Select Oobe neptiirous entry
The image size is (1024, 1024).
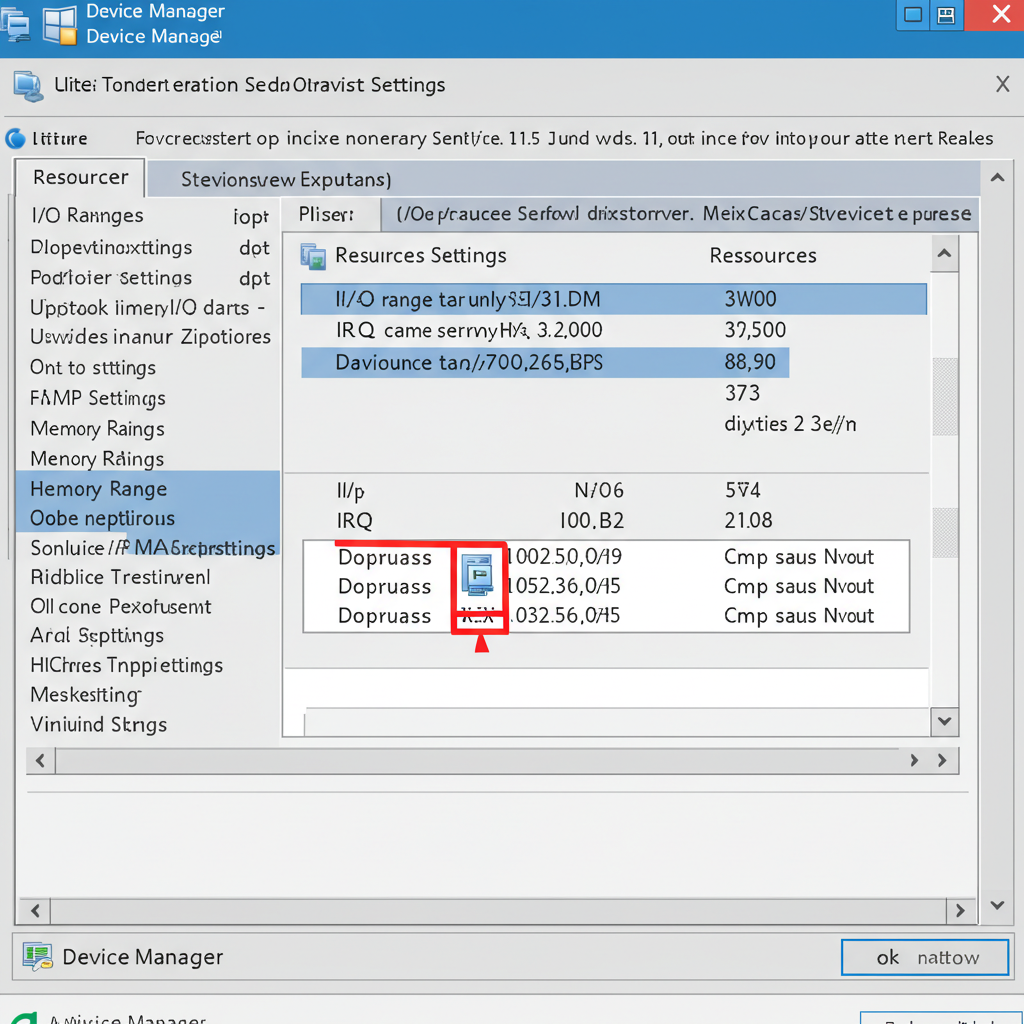coord(149,519)
